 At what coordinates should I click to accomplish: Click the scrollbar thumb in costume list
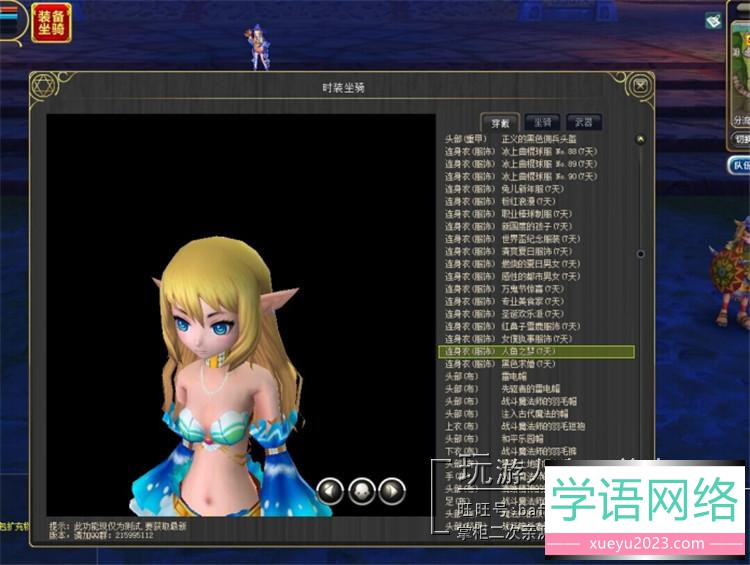click(640, 254)
